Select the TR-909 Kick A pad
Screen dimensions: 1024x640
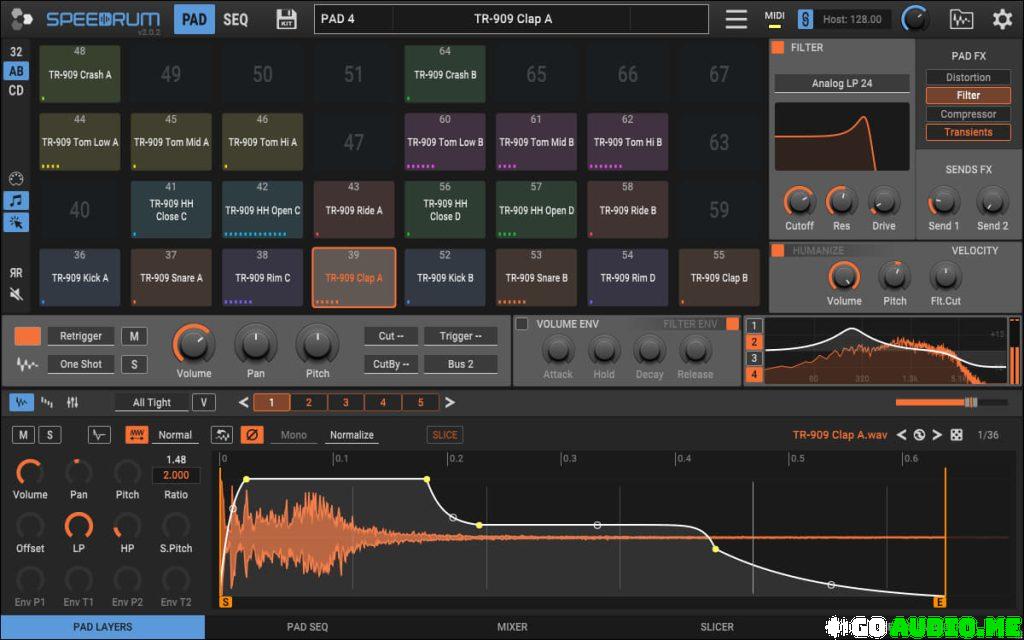[79, 277]
